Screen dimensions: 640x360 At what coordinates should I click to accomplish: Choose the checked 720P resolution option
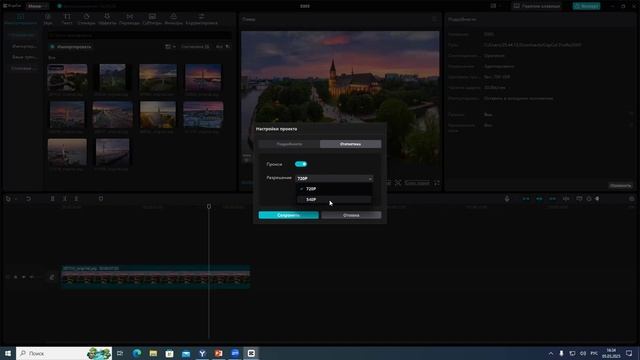pos(334,189)
